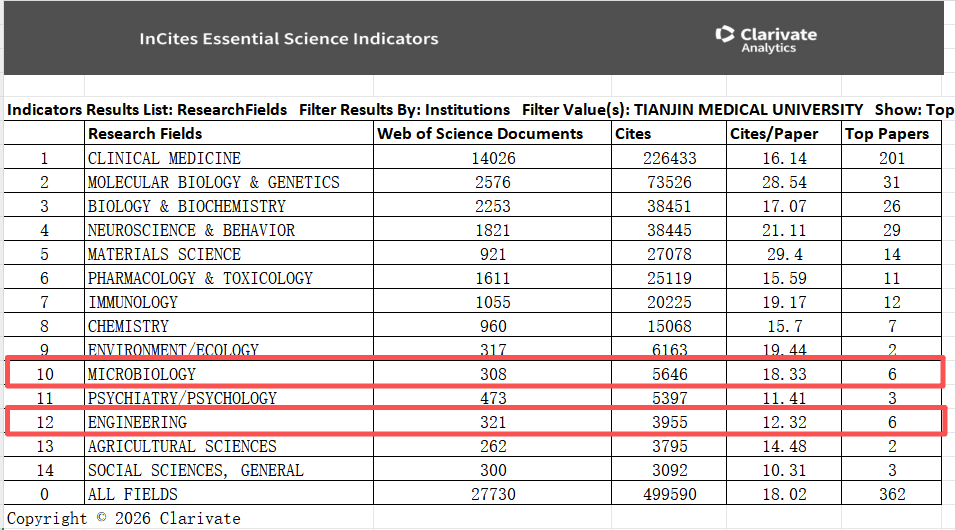
Task: Click documents value 1055 for Immunology
Action: [x=493, y=302]
